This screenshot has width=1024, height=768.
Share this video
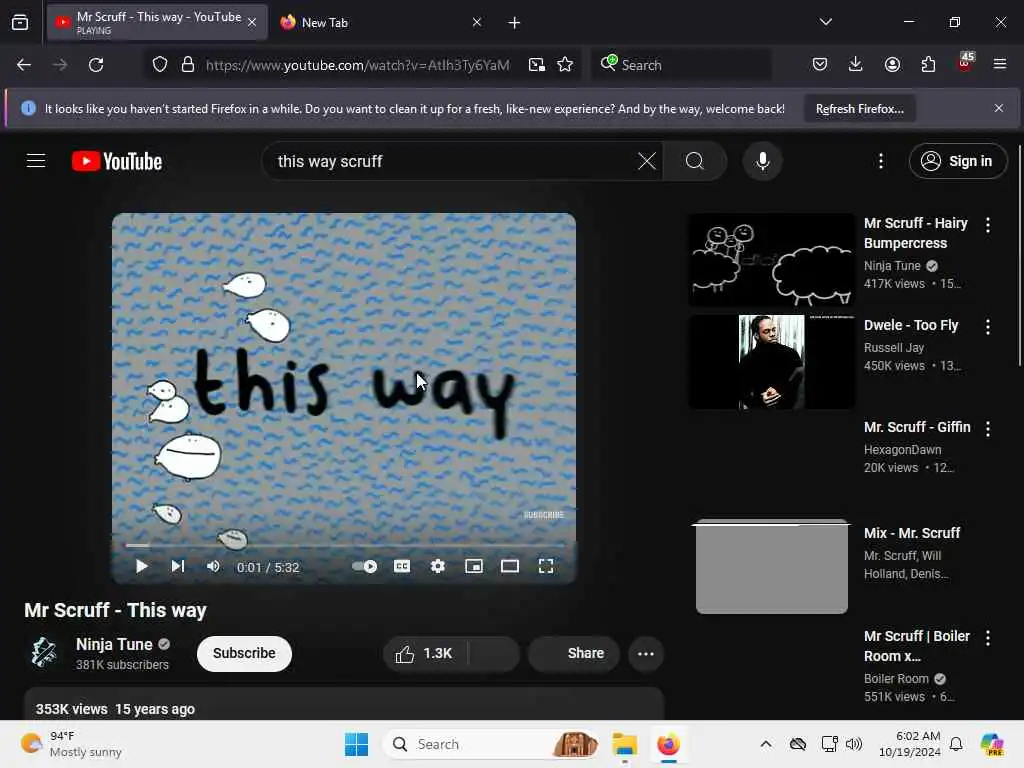pos(574,653)
